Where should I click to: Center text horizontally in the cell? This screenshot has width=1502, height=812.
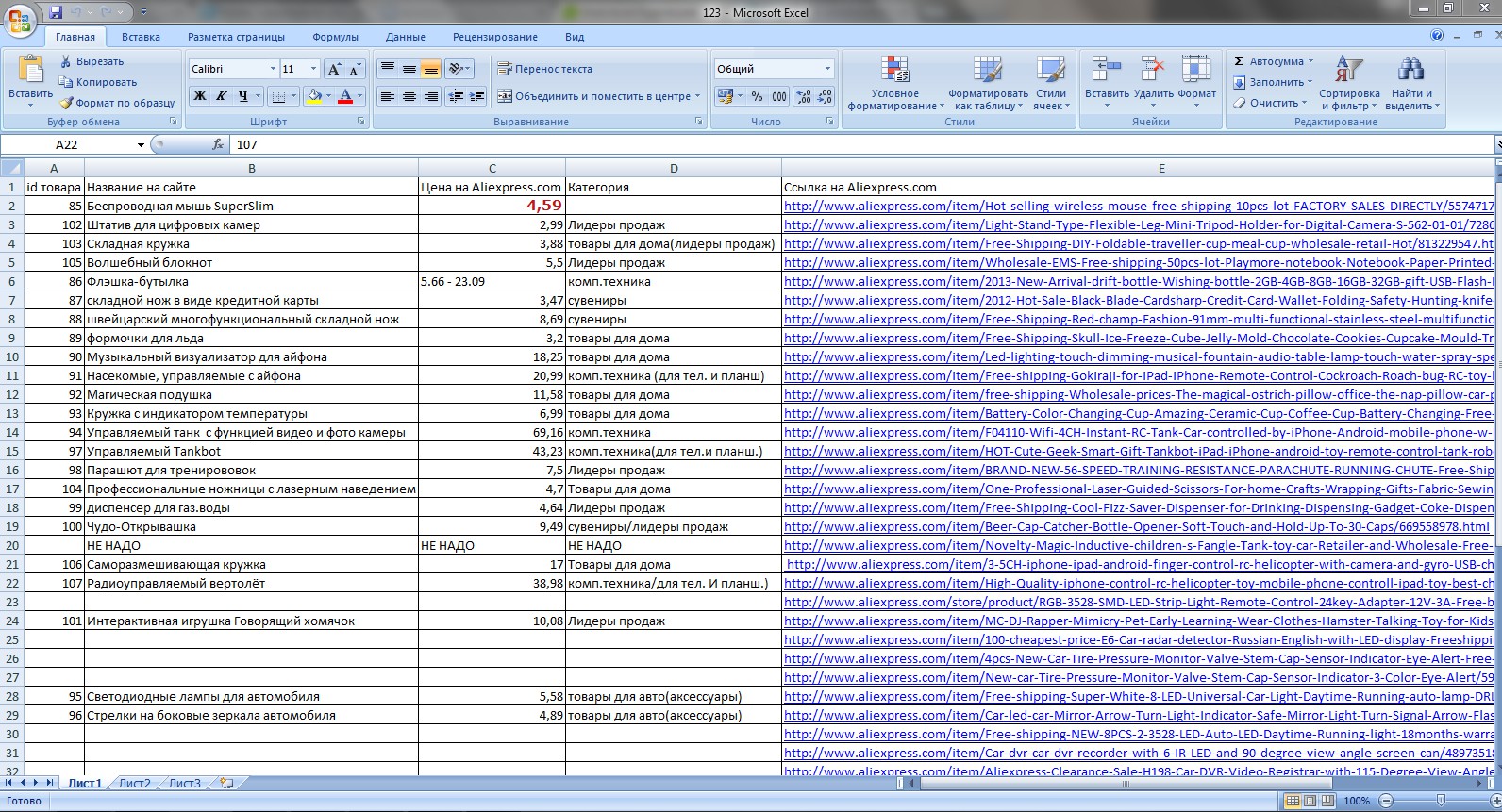(409, 96)
